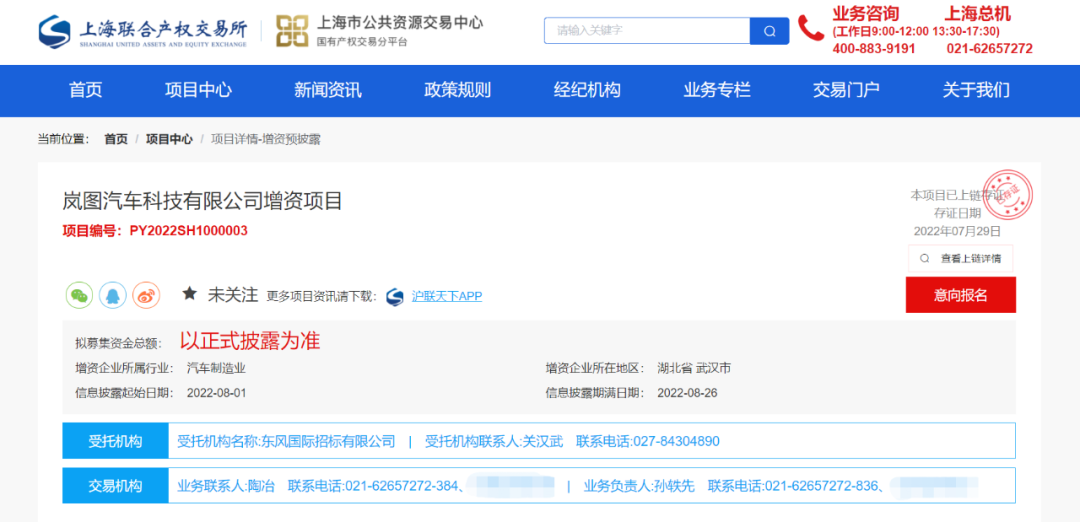Open the 沪联天下APP download link
1080x522 pixels.
click(447, 296)
